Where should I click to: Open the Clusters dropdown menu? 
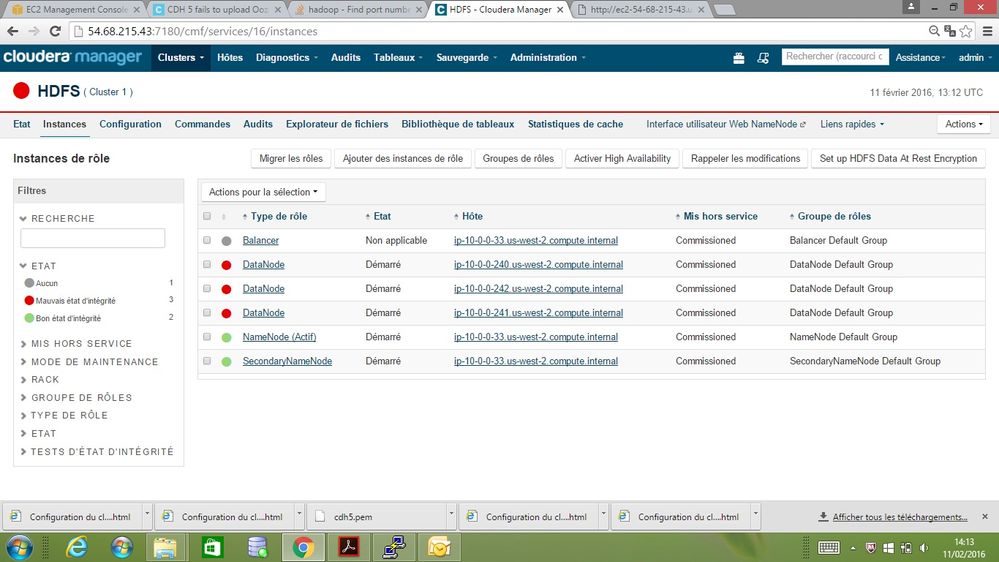(180, 57)
